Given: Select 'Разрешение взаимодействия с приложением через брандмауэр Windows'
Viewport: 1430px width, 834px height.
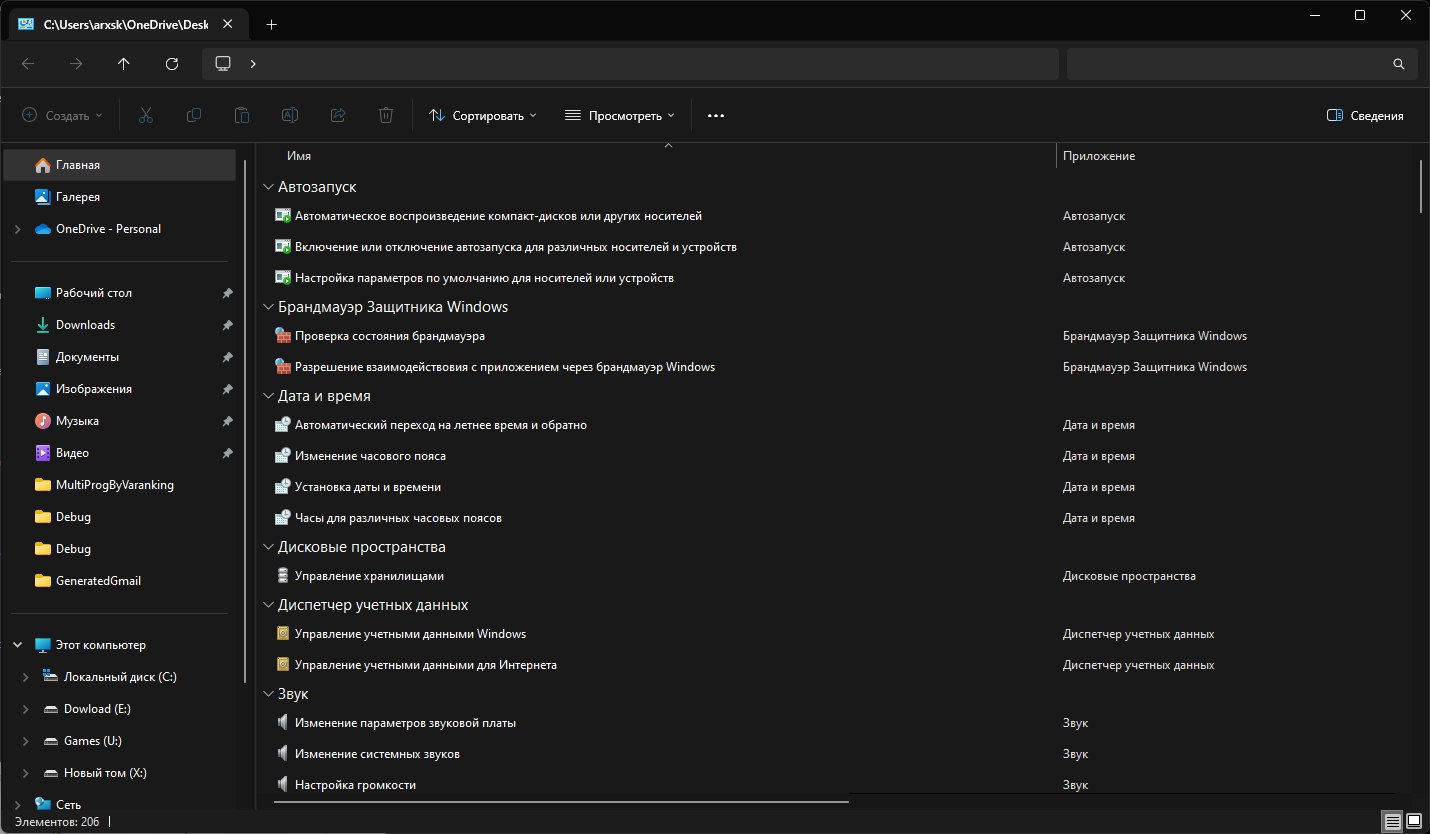Looking at the screenshot, I should click(505, 367).
